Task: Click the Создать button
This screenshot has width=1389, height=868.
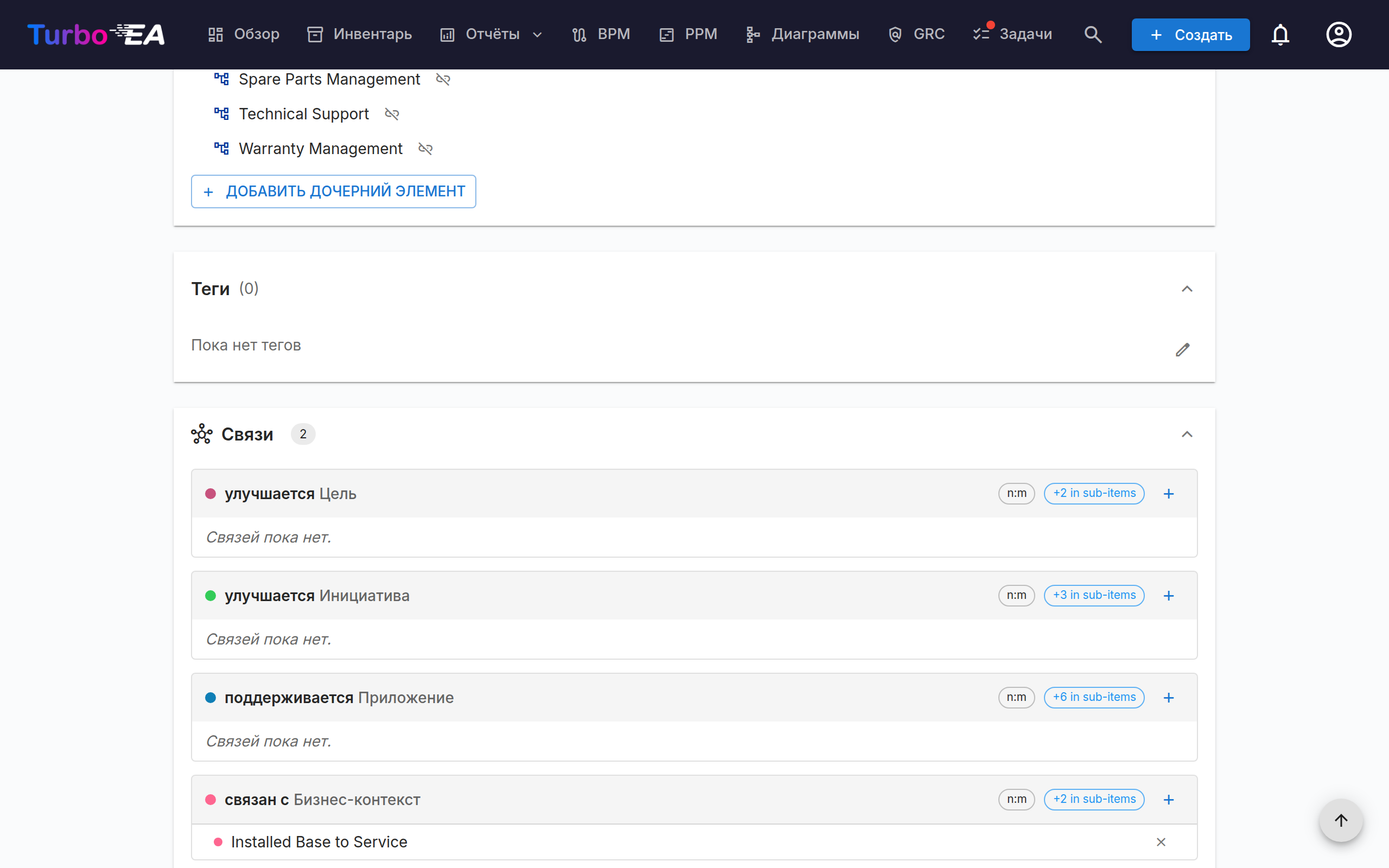Action: (x=1190, y=34)
